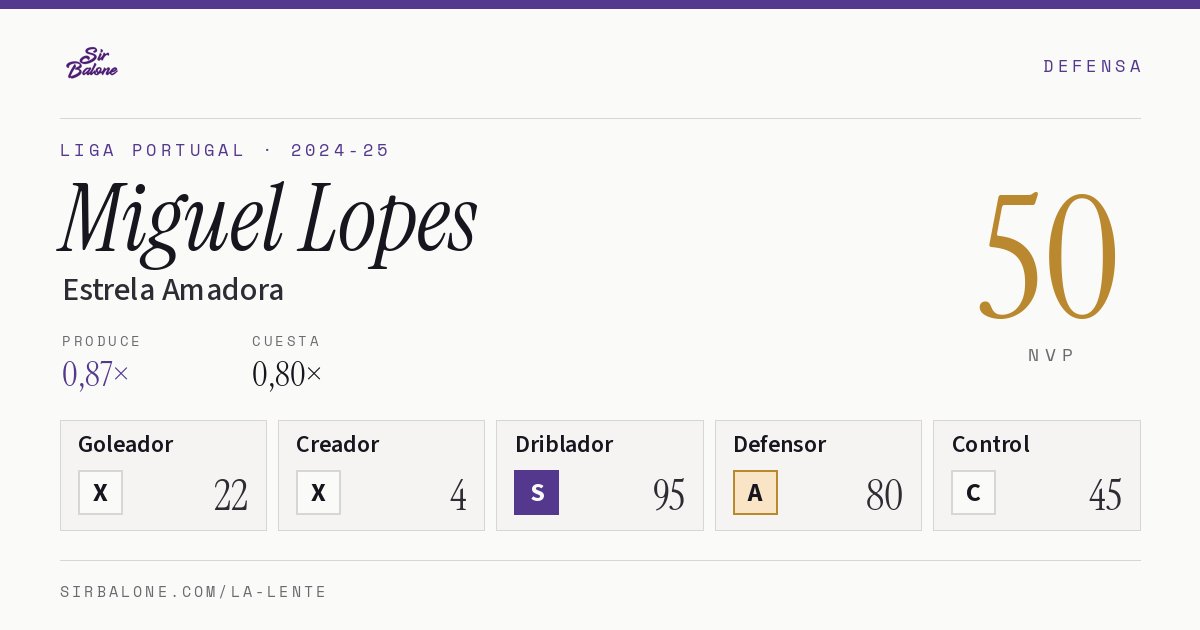This screenshot has height=630, width=1200.
Task: Click the A grade badge under Defensor
Action: [755, 492]
